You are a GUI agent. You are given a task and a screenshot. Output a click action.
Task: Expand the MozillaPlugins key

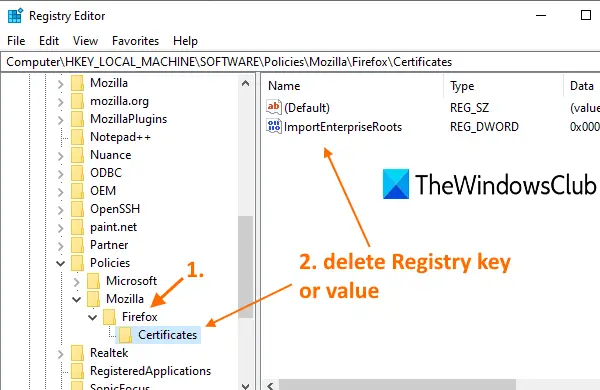click(x=60, y=119)
